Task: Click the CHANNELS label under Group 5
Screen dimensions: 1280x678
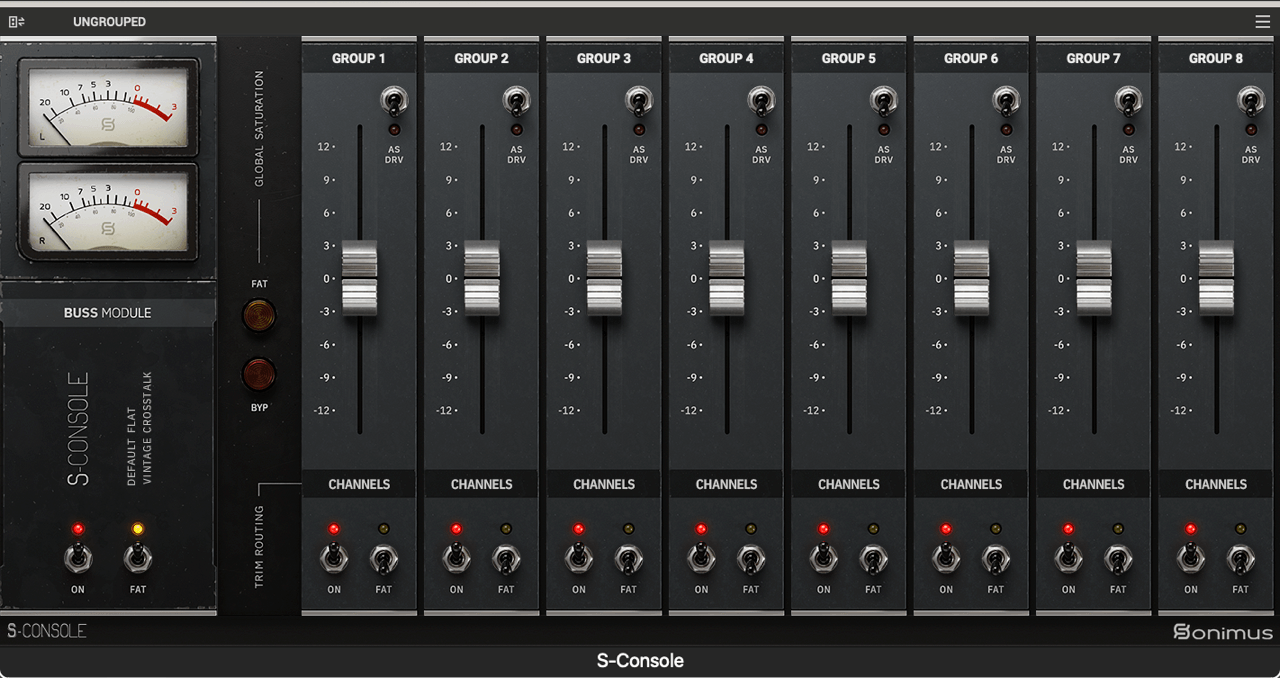Action: point(848,484)
